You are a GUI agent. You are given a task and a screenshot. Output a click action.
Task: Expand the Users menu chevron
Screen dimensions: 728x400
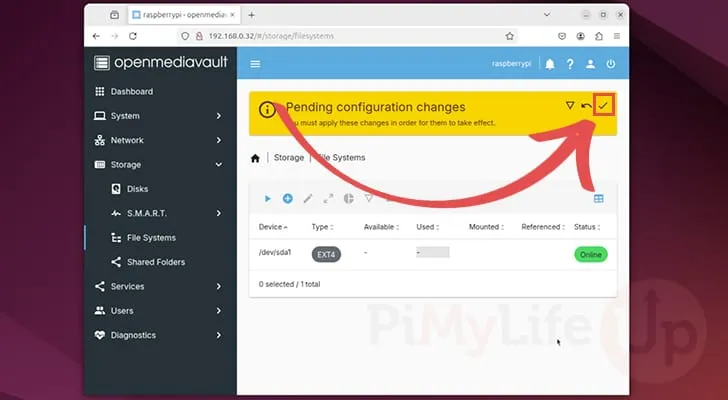pyautogui.click(x=219, y=311)
